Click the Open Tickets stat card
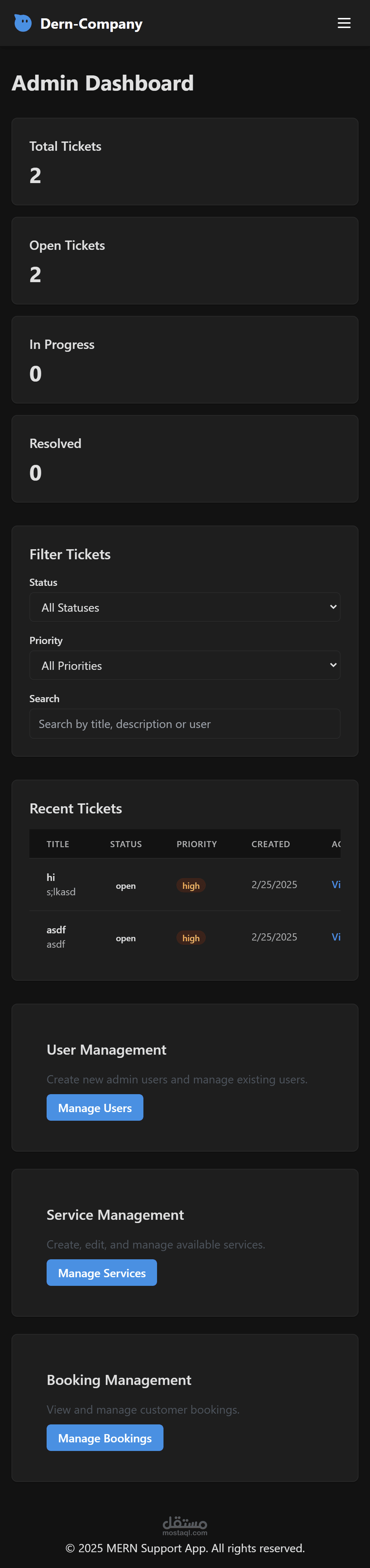Screen dimensions: 370x1568 click(x=185, y=261)
